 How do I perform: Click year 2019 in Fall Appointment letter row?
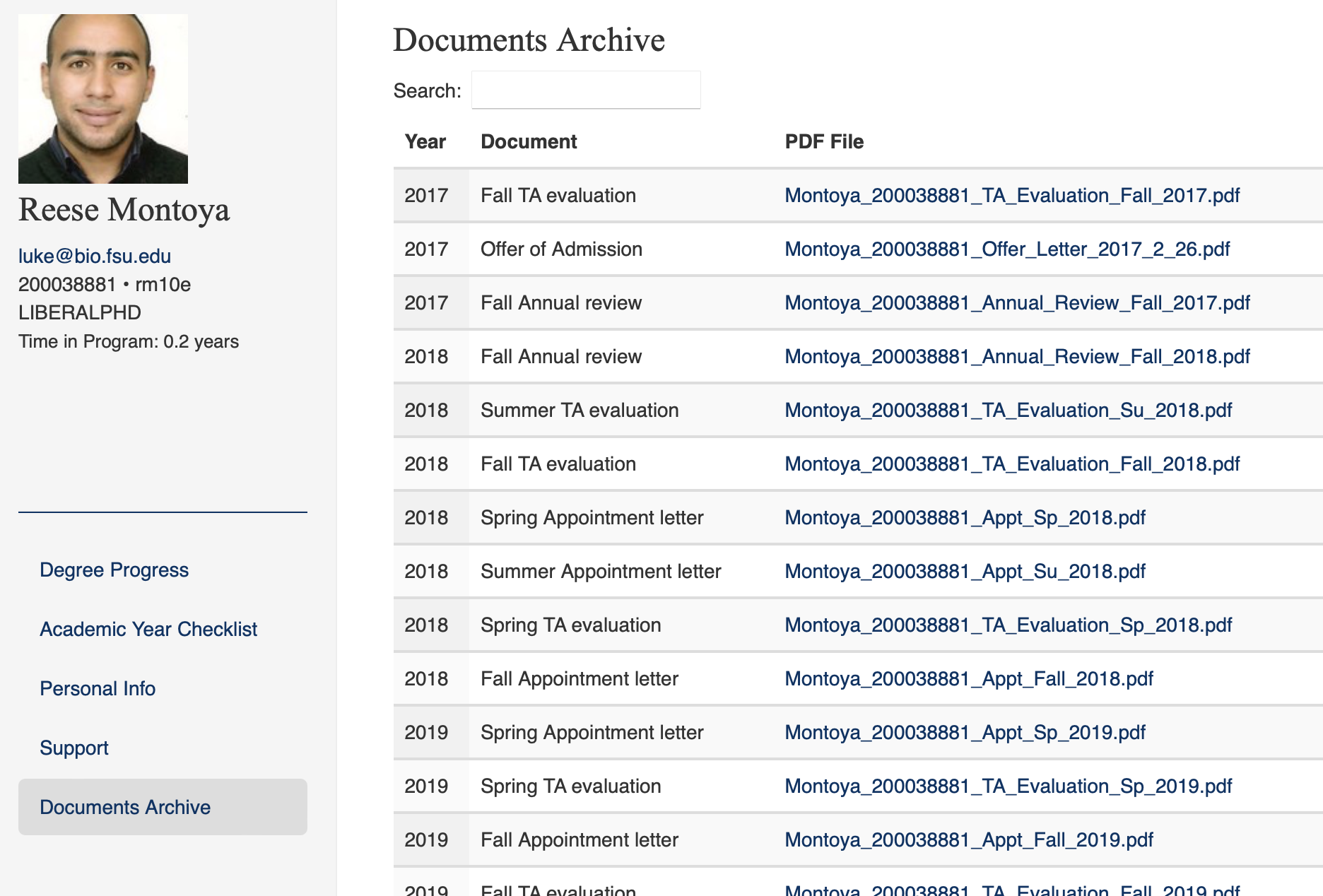[426, 839]
